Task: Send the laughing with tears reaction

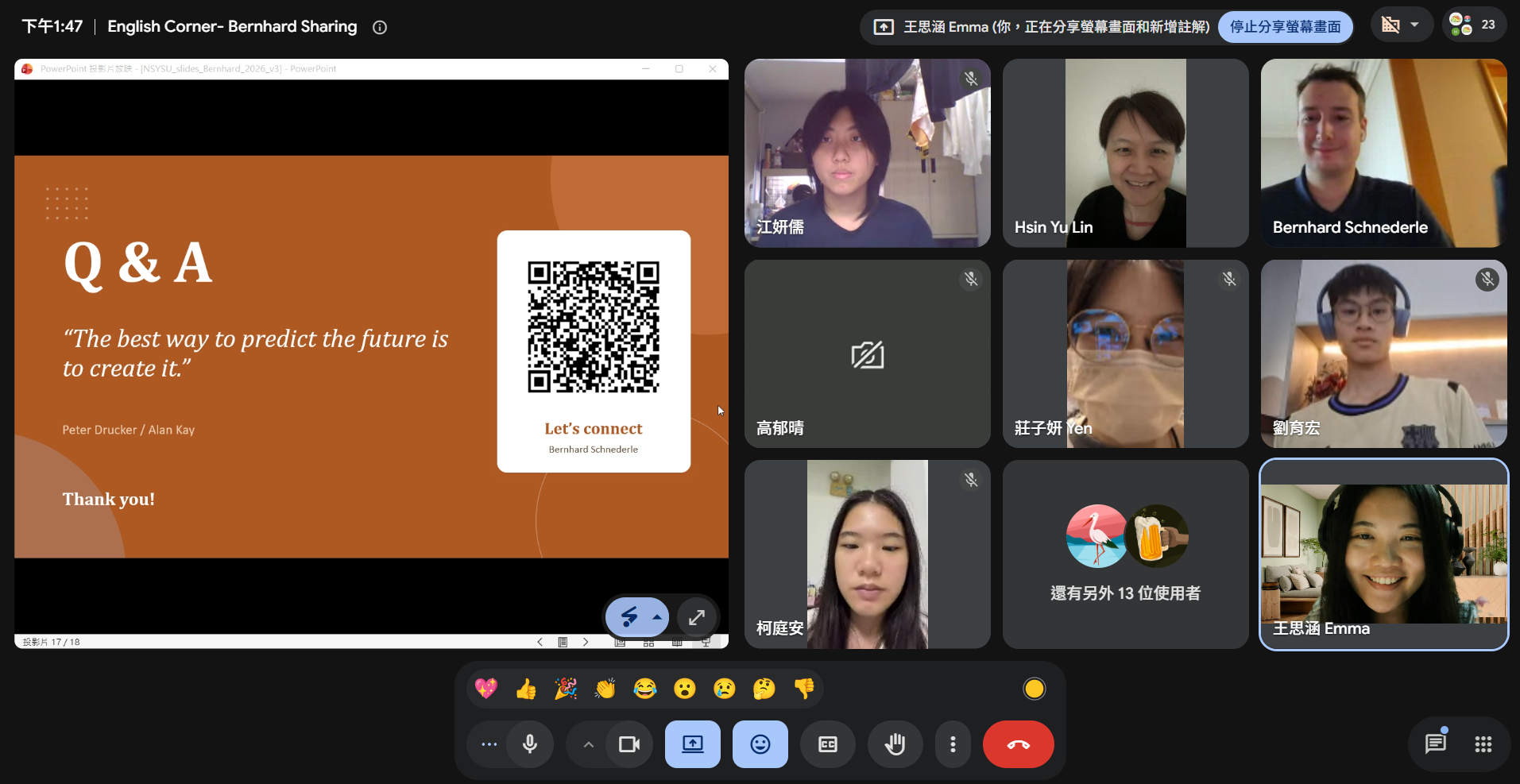Action: [x=645, y=689]
